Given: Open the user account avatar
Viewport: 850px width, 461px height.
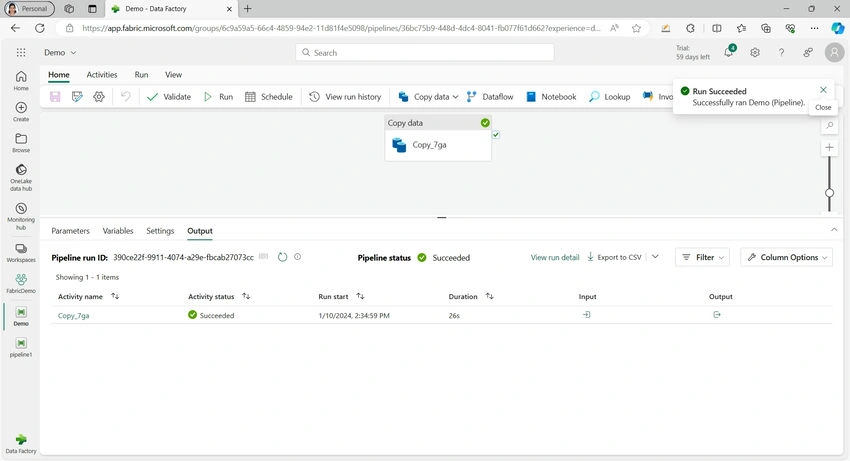Looking at the screenshot, I should 834,53.
